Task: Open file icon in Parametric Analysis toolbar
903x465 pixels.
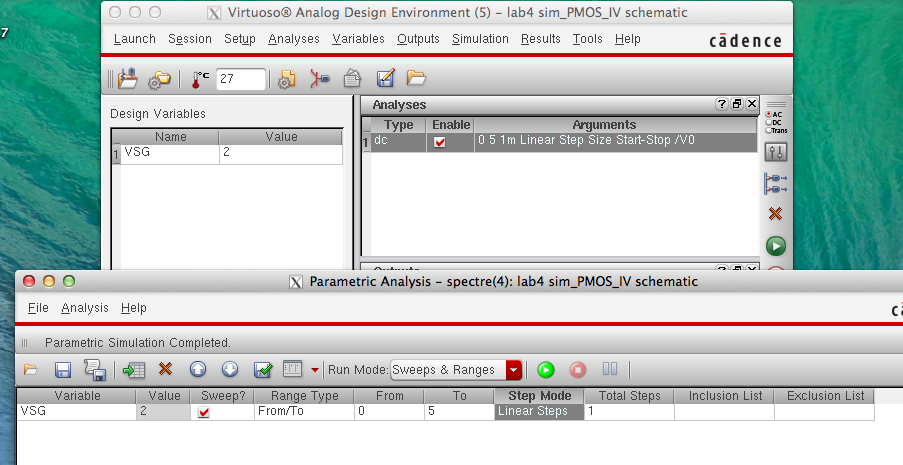Action: (x=31, y=369)
